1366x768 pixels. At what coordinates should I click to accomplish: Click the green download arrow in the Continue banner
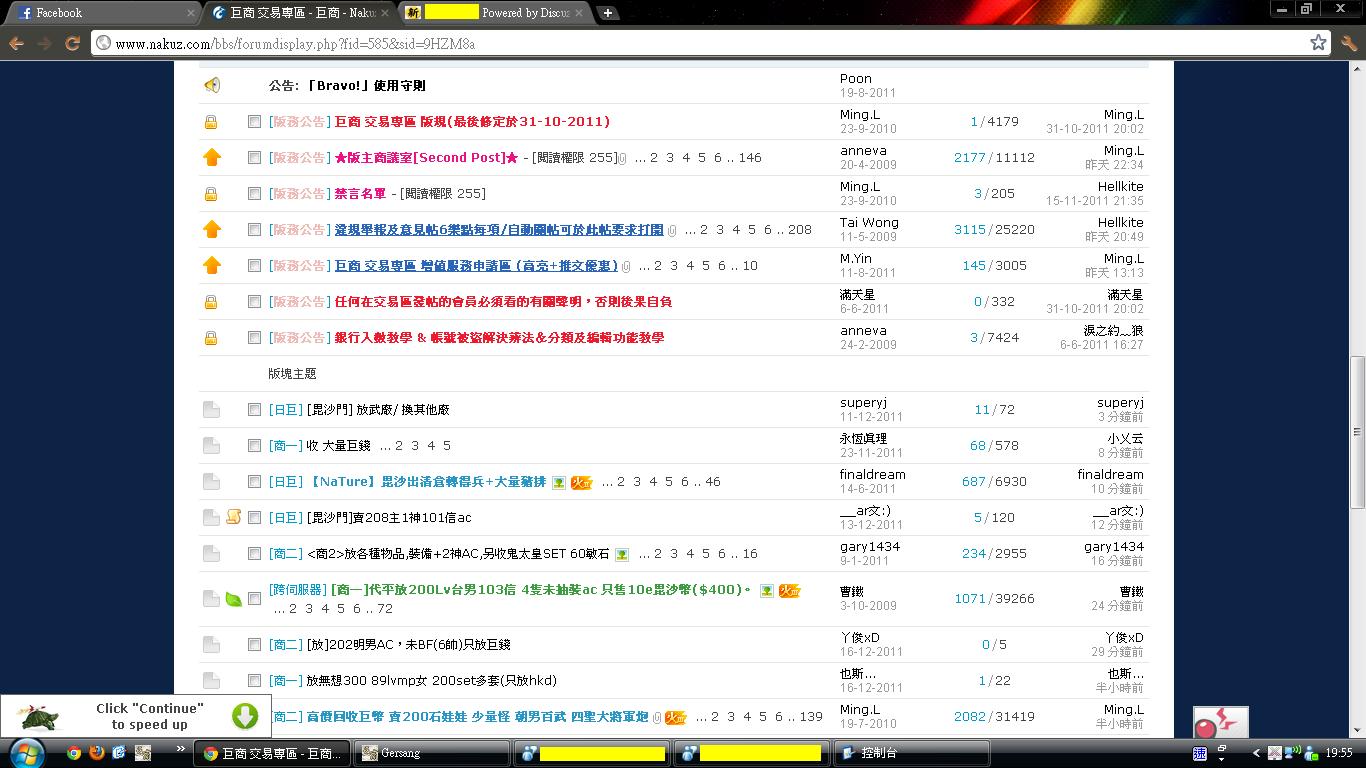245,716
